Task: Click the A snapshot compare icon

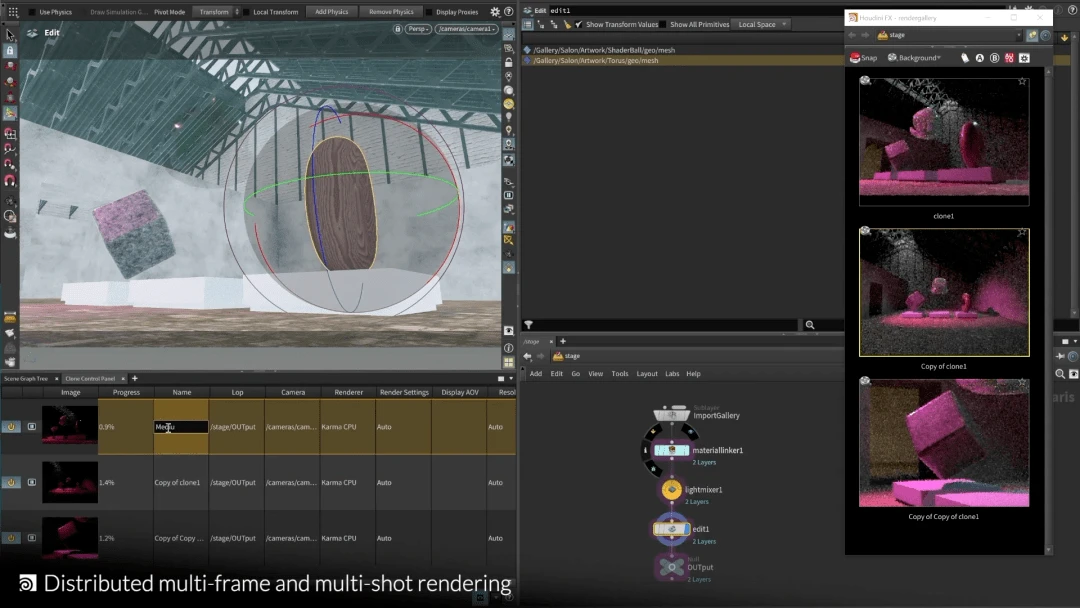Action: pyautogui.click(x=979, y=58)
